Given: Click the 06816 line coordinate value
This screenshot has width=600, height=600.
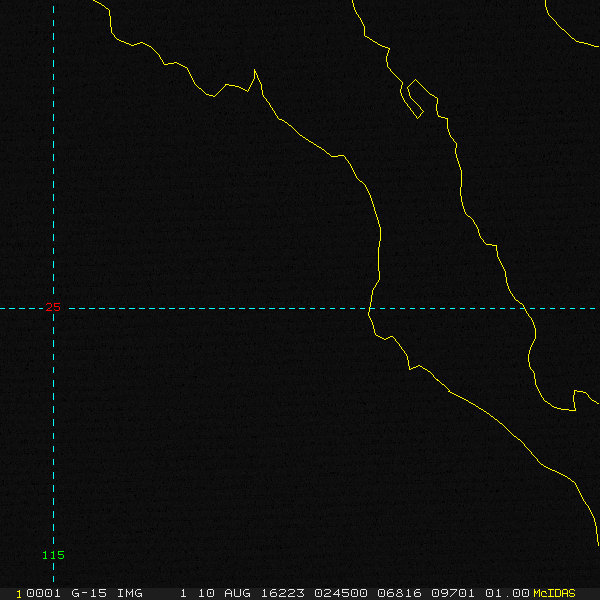Looking at the screenshot, I should click(x=399, y=593).
